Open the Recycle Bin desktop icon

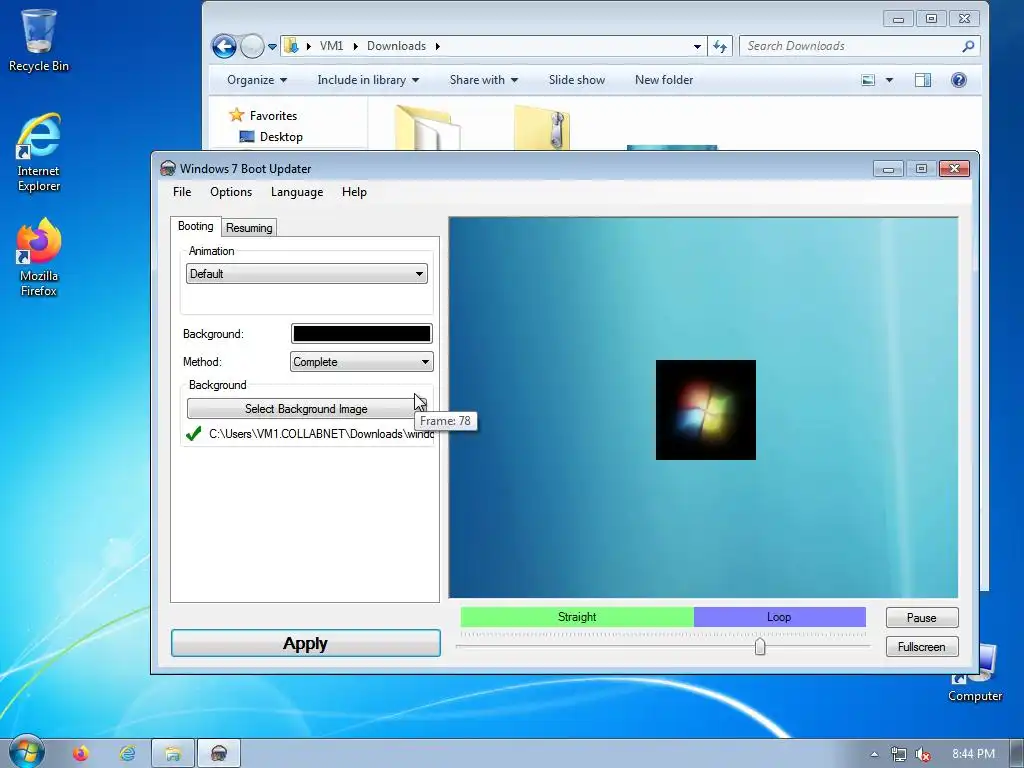point(39,40)
